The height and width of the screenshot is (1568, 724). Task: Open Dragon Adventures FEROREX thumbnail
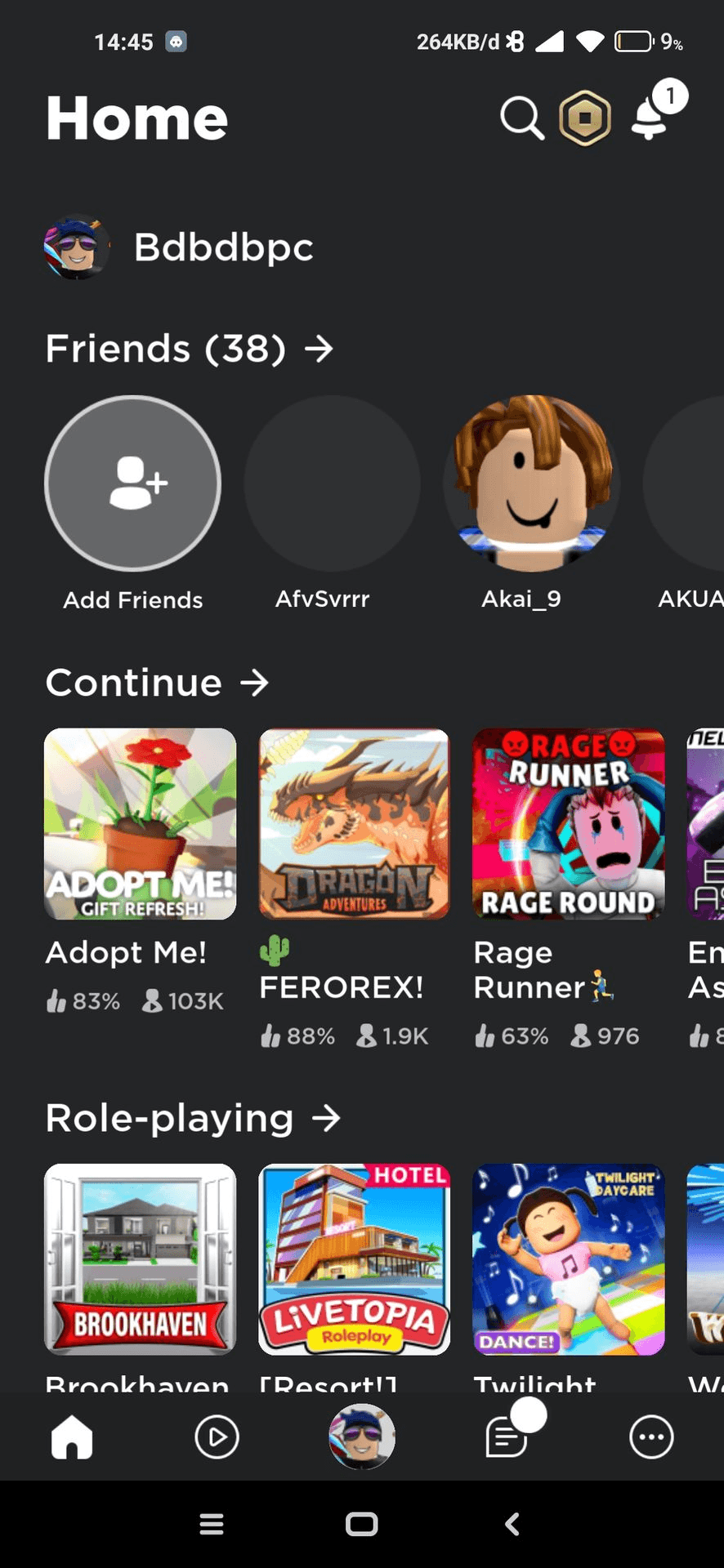coord(355,824)
